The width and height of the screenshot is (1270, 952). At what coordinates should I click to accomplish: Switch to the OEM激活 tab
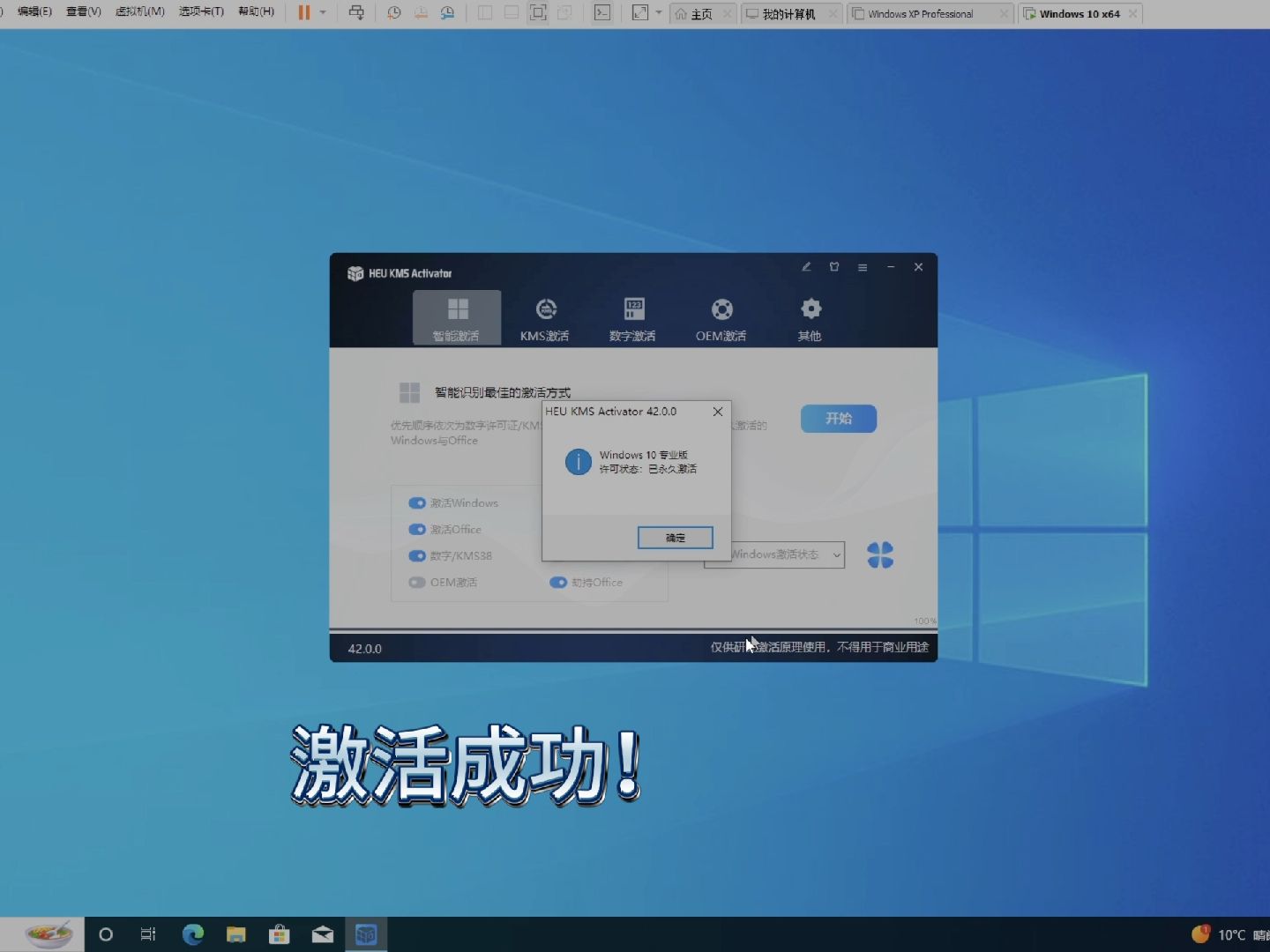coord(721,318)
